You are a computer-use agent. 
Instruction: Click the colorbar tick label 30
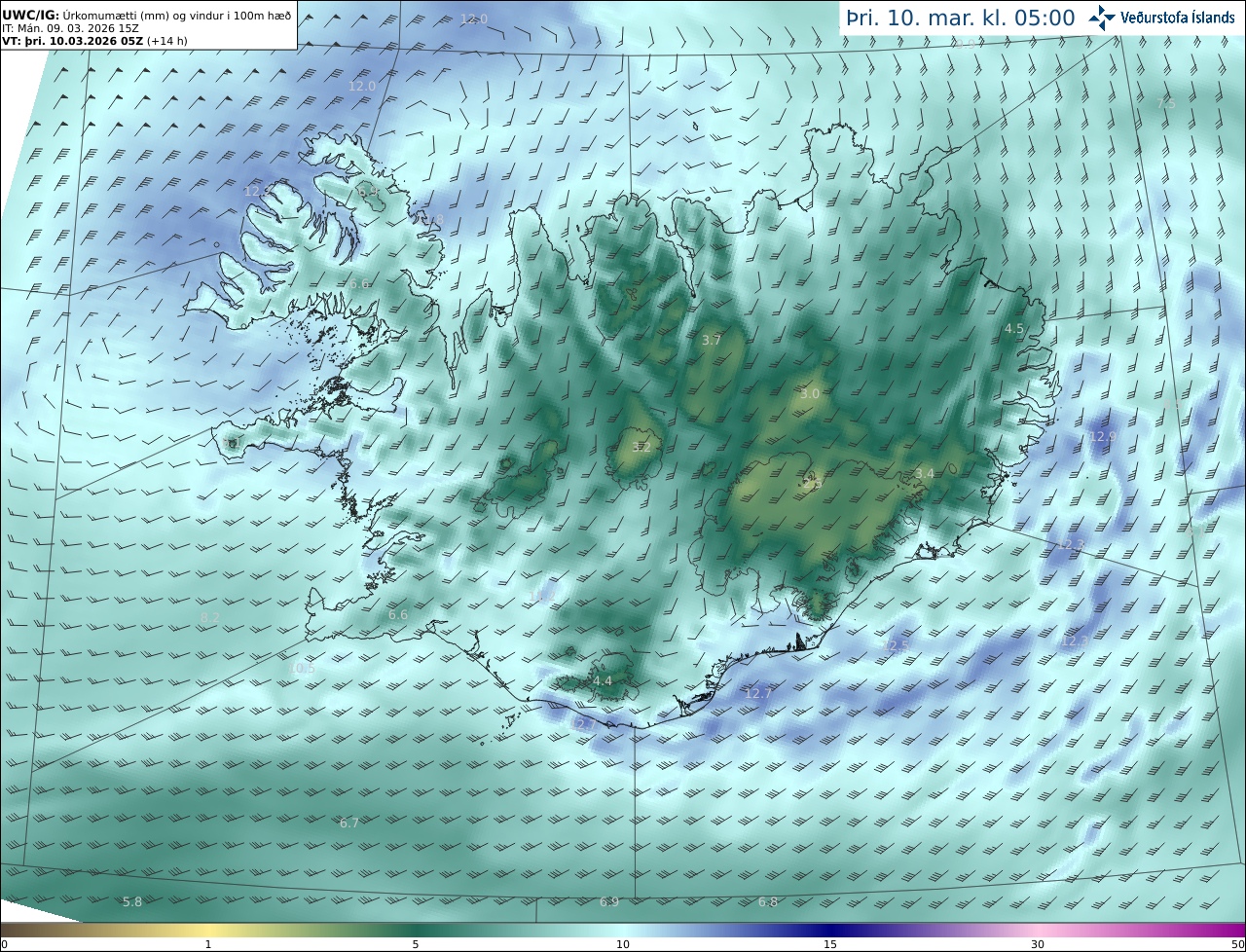coord(1038,944)
